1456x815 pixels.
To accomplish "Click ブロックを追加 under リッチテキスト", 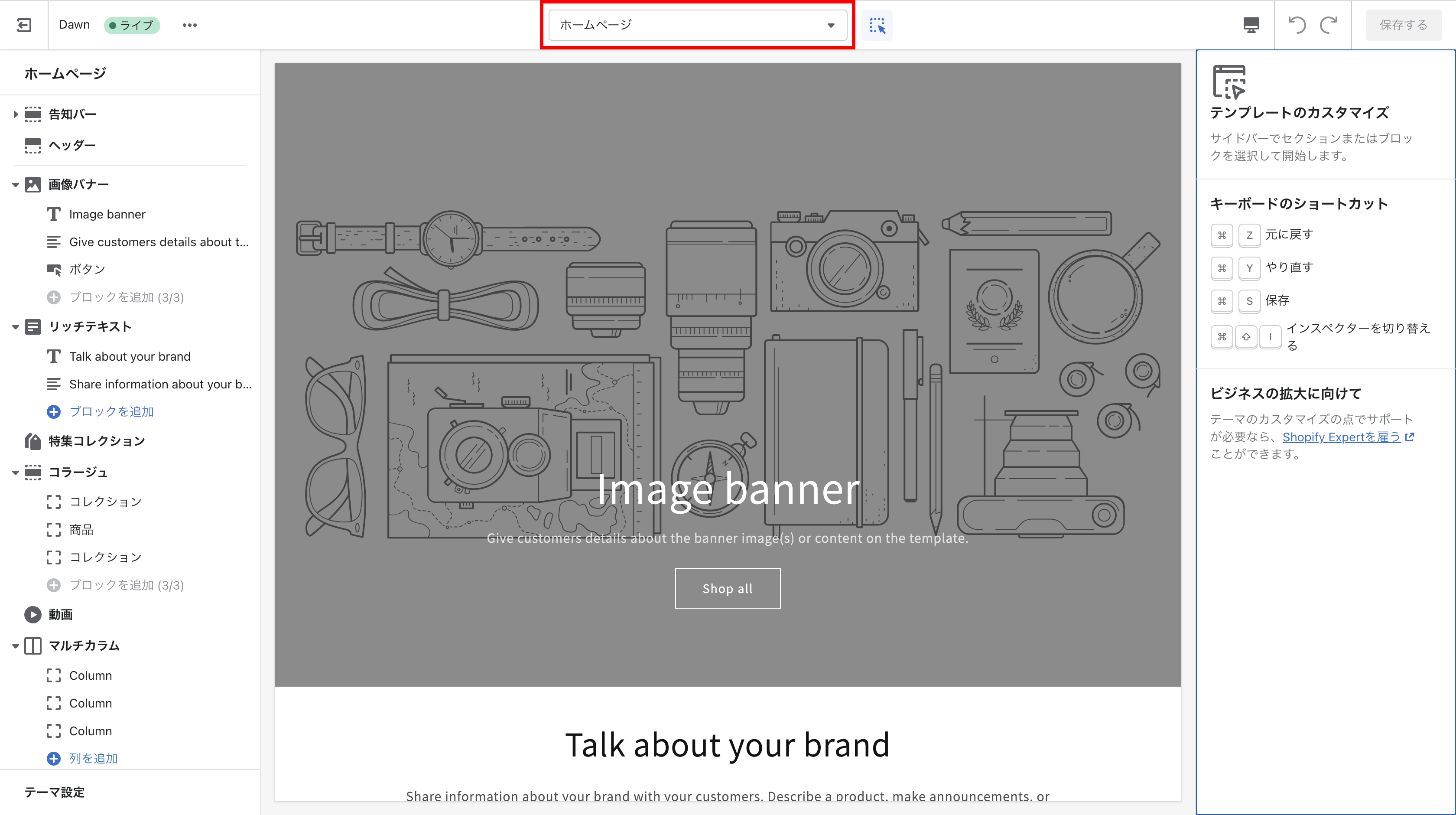I will [111, 412].
